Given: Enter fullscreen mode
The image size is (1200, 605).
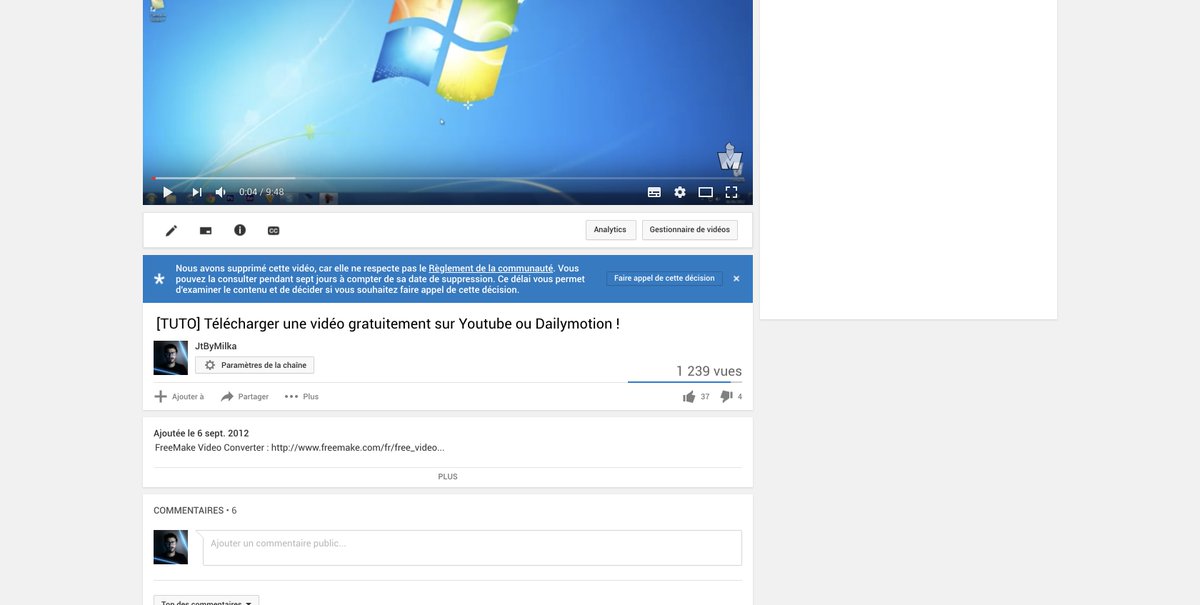Looking at the screenshot, I should pos(732,192).
